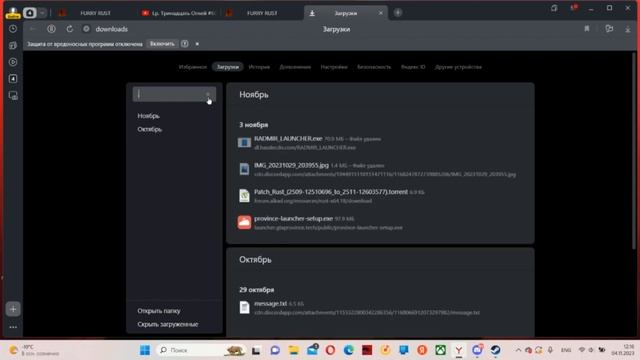The image size is (640, 360).
Task: Jump to Ноябрь in the sidebar list
Action: point(149,116)
